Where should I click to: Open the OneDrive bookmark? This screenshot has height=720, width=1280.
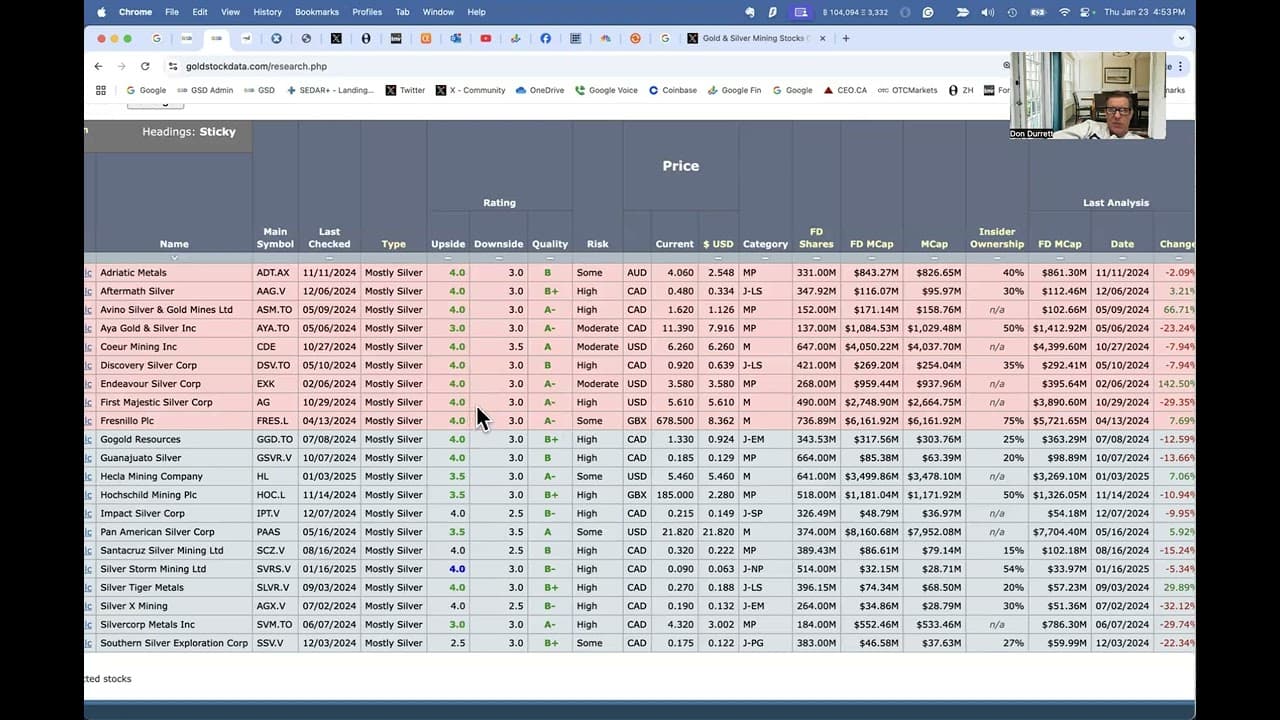[x=540, y=90]
